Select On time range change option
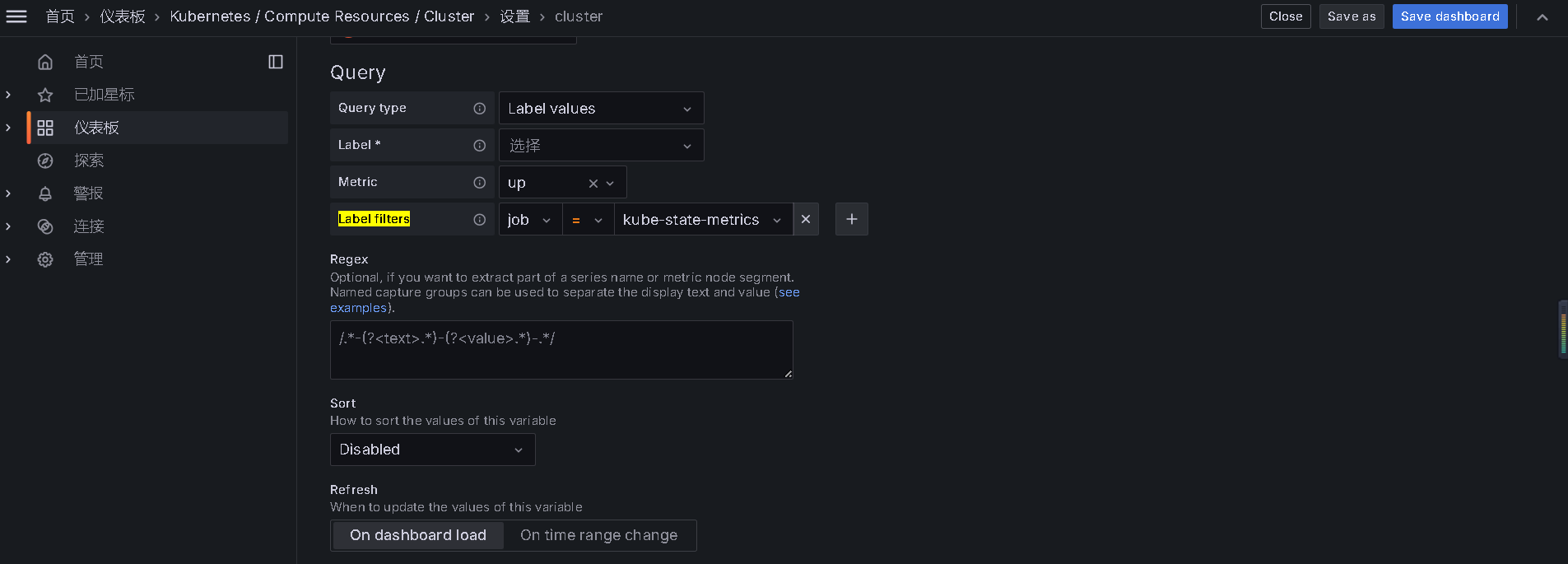 [x=599, y=535]
